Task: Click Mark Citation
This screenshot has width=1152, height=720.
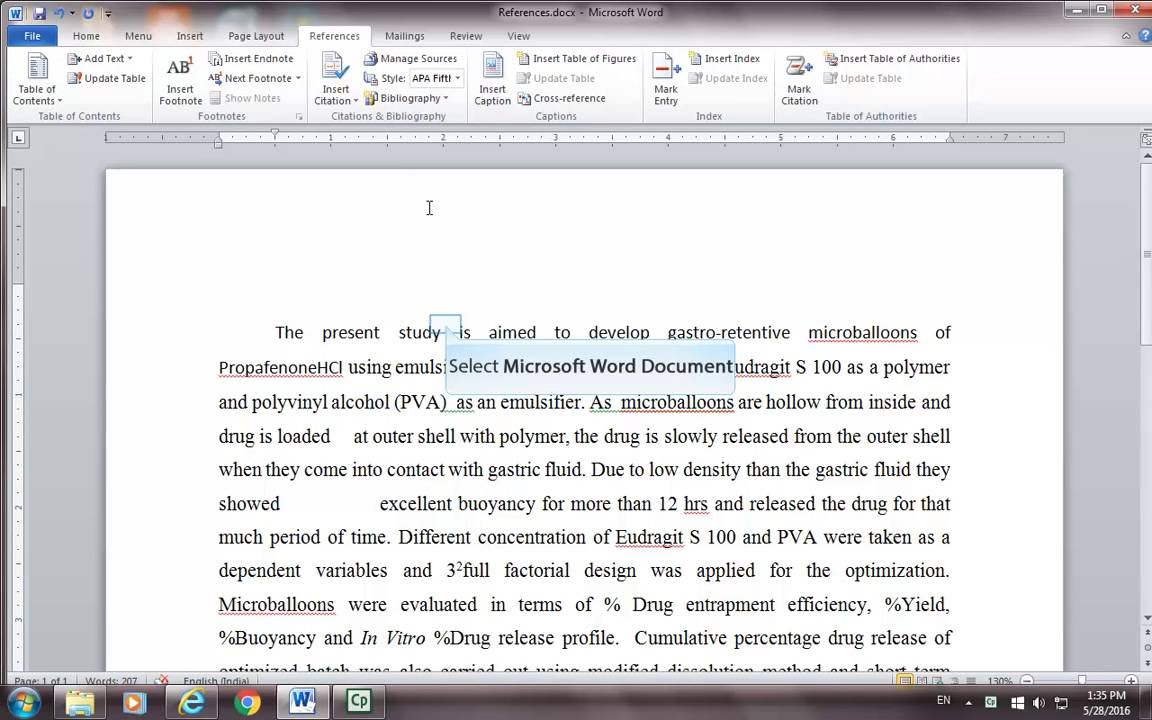Action: [799, 79]
